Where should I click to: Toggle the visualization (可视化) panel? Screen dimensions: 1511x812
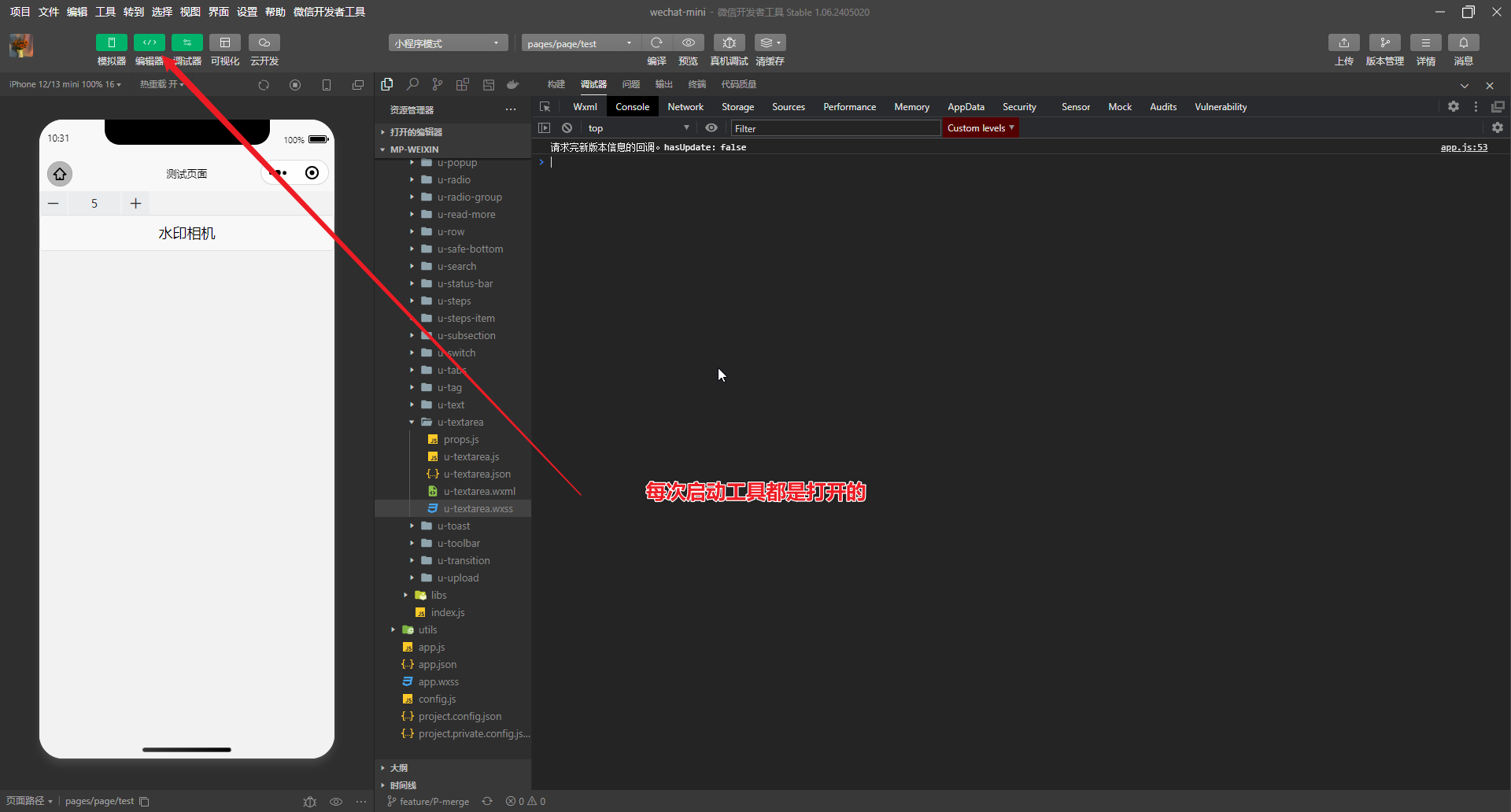225,43
